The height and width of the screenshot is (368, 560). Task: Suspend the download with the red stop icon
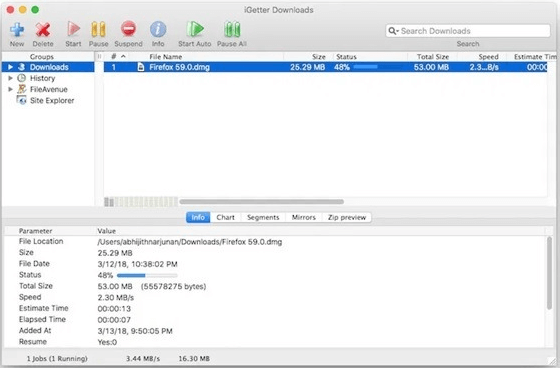coord(128,29)
